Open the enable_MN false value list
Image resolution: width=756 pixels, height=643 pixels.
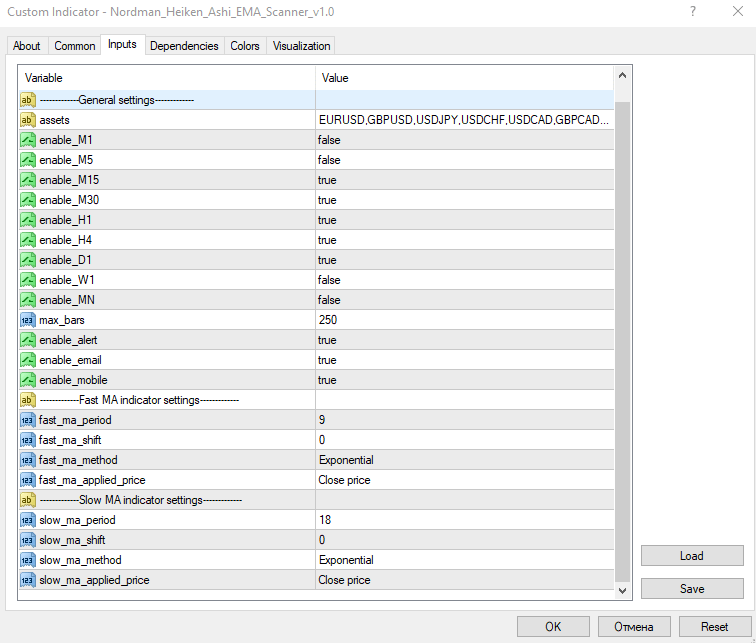pyautogui.click(x=465, y=300)
